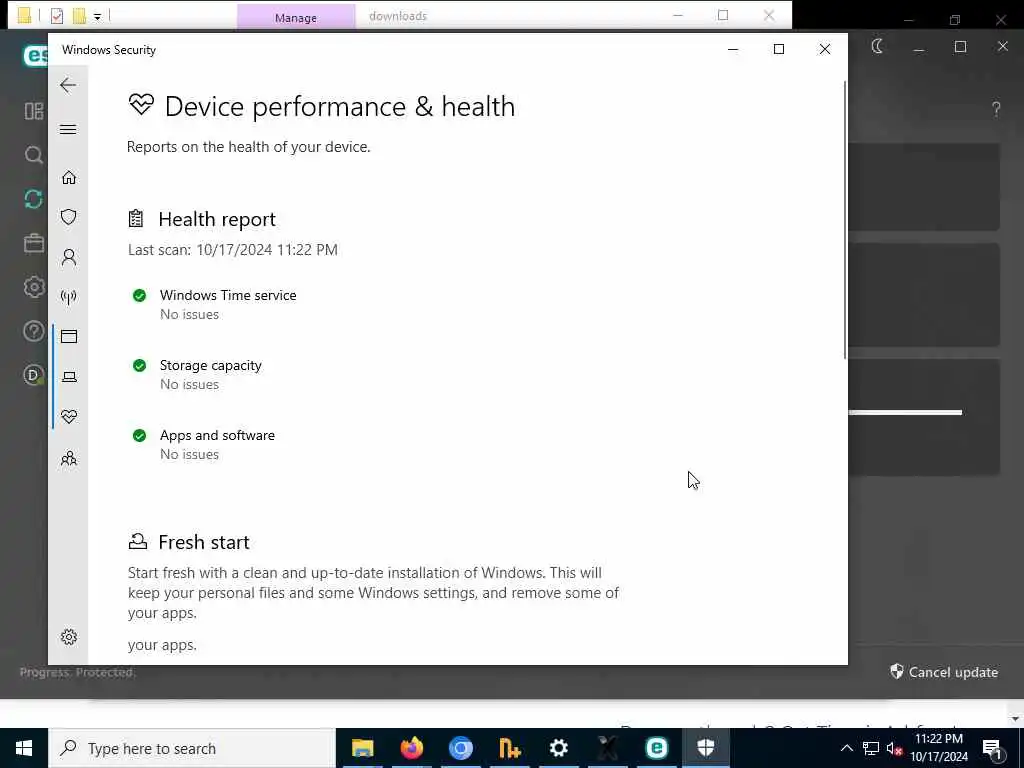
Task: Click the ESET help question mark sidebar icon
Action: click(33, 331)
